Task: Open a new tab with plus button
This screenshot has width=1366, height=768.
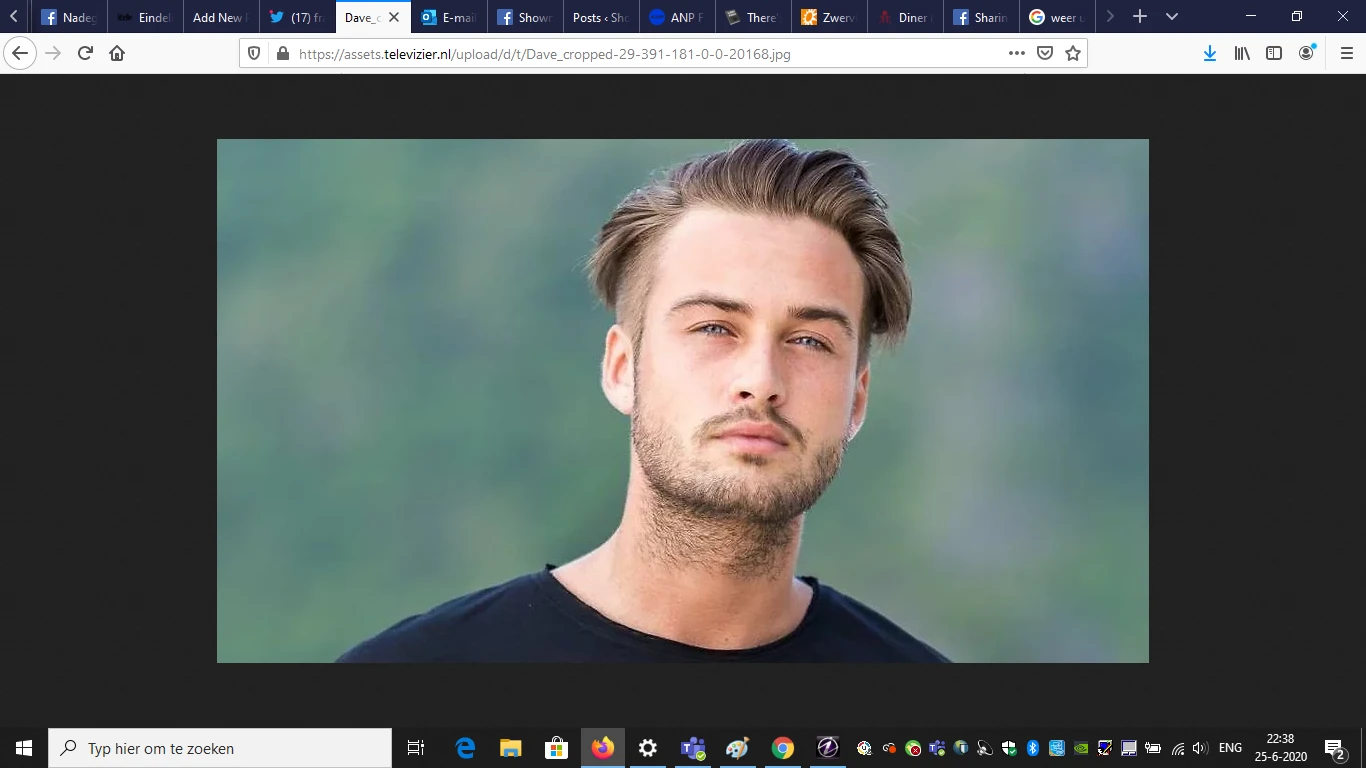Action: (1139, 17)
